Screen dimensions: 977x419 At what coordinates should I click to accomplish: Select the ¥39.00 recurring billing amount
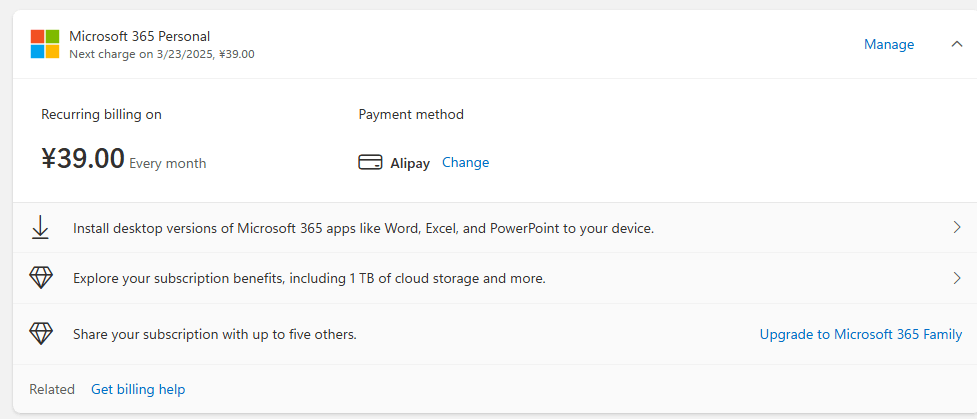pos(83,158)
